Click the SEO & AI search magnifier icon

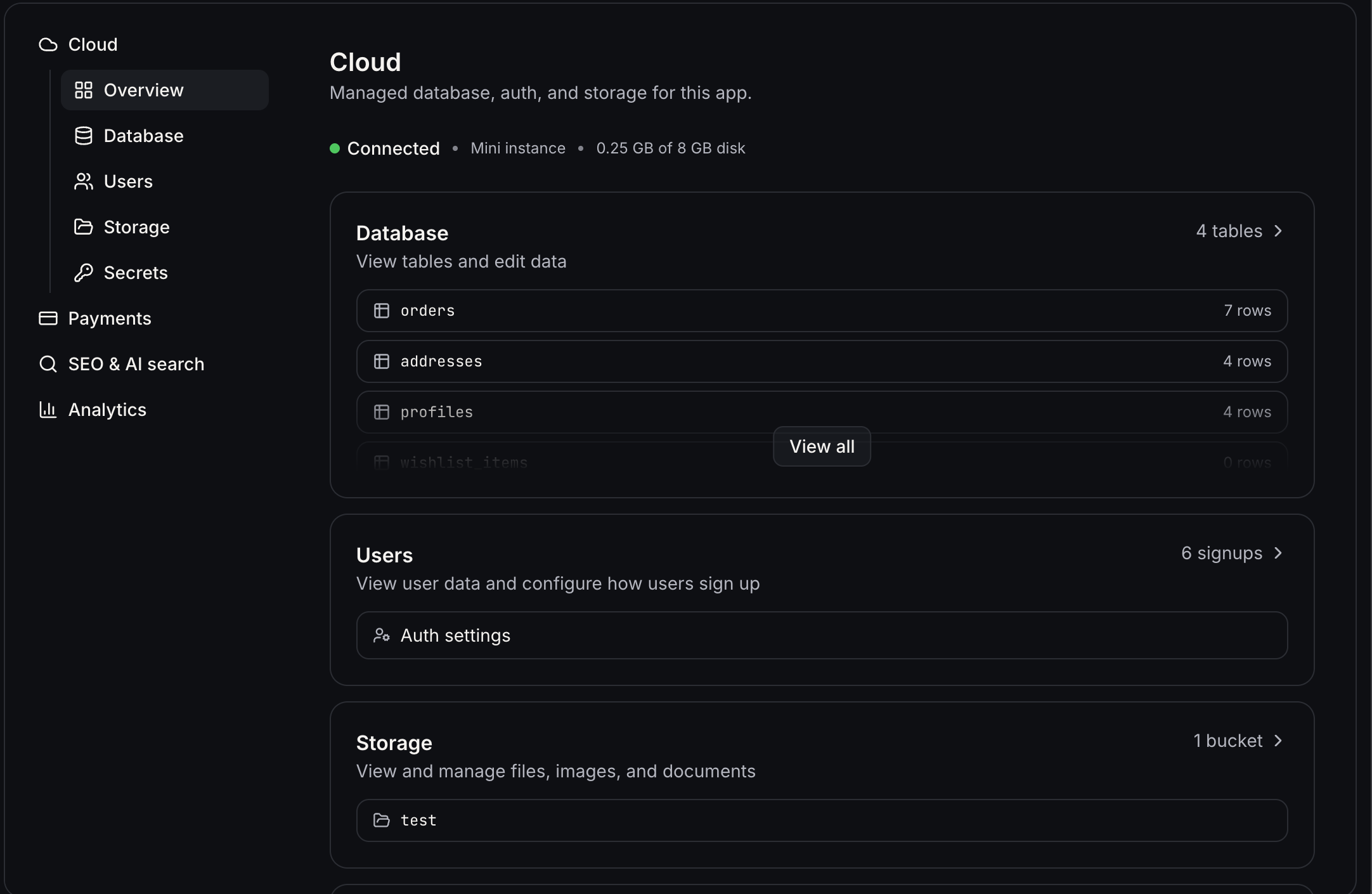[48, 364]
